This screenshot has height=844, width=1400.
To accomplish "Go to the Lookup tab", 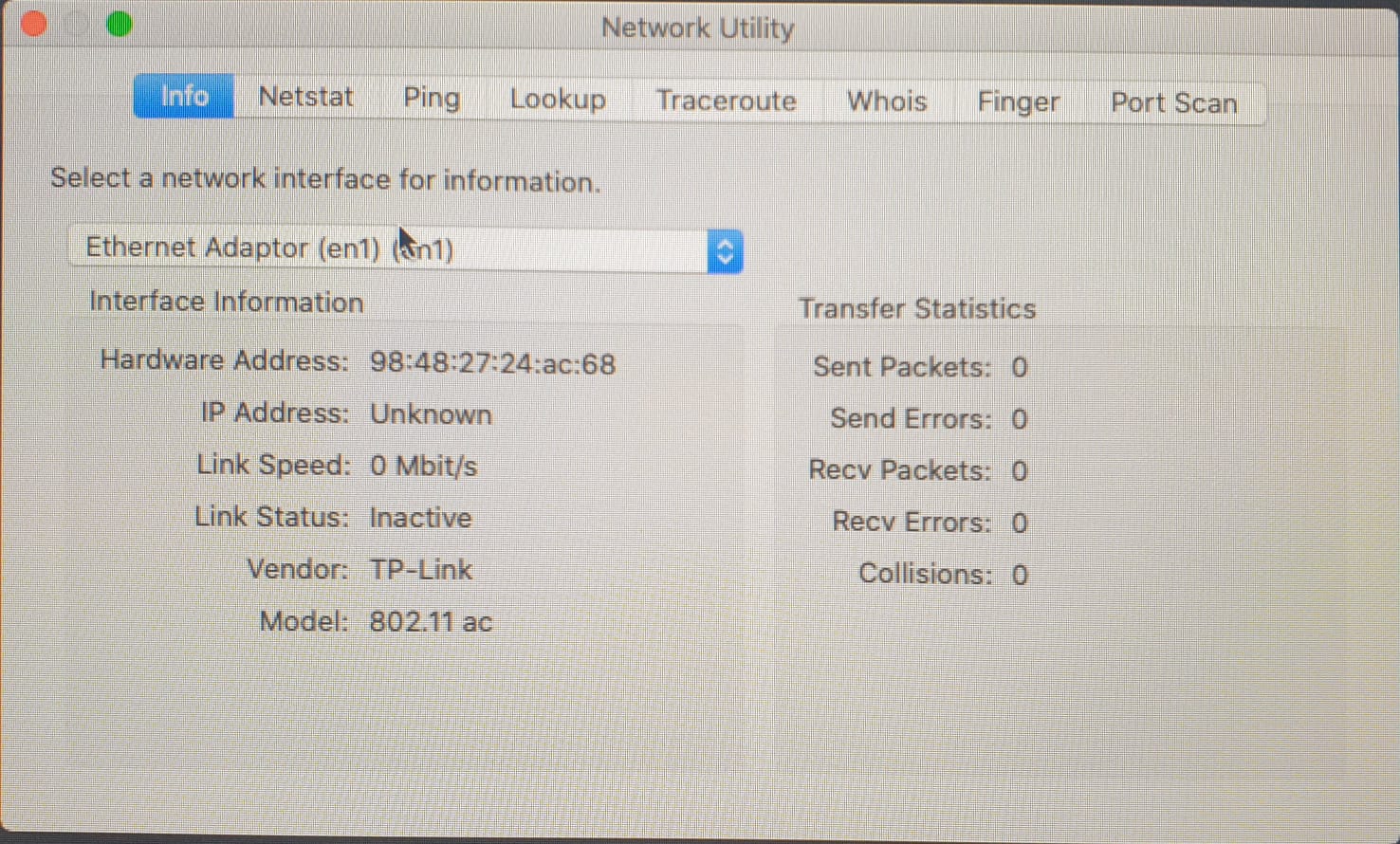I will pos(558,100).
